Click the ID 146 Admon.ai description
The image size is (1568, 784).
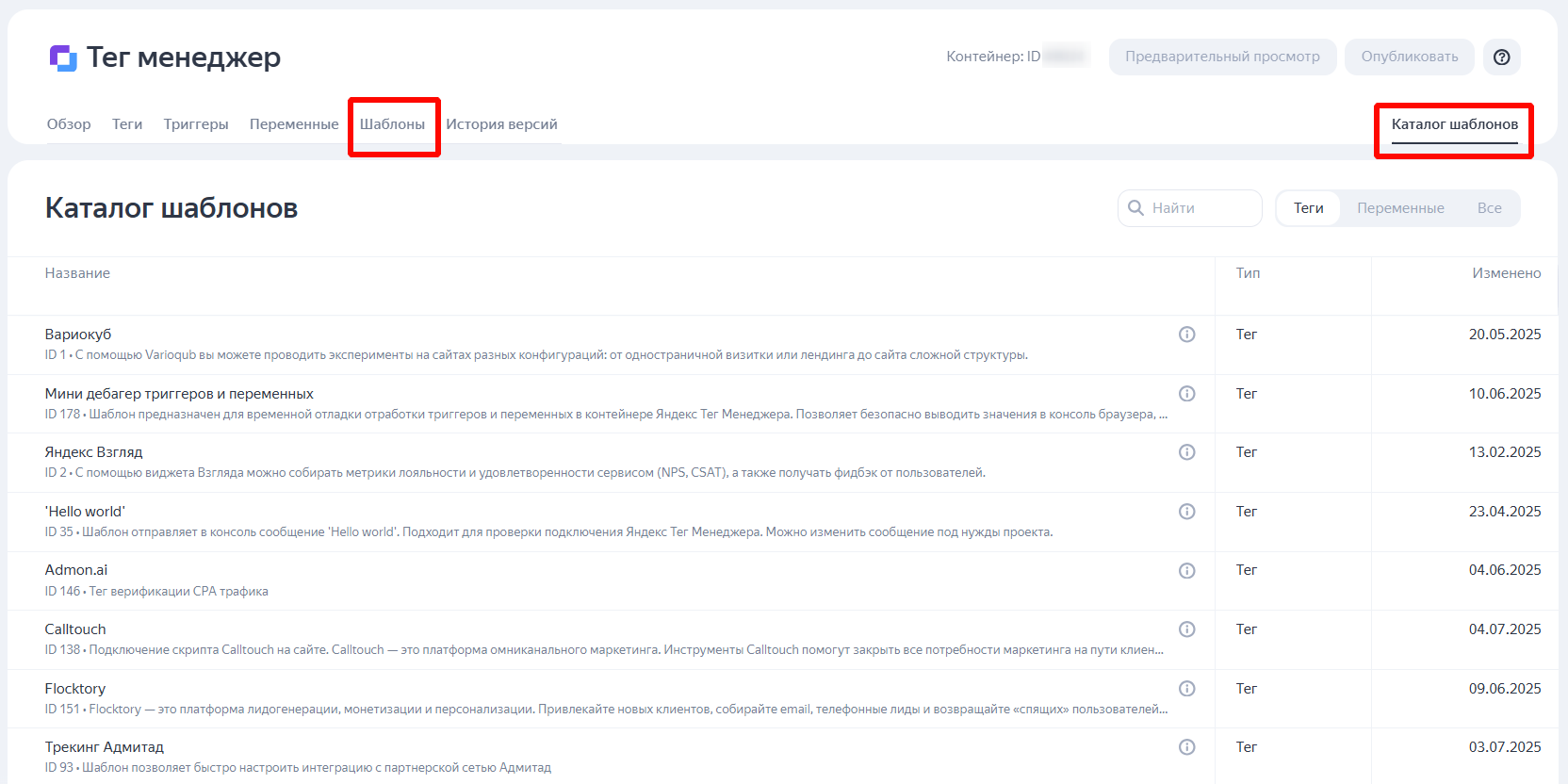(156, 592)
